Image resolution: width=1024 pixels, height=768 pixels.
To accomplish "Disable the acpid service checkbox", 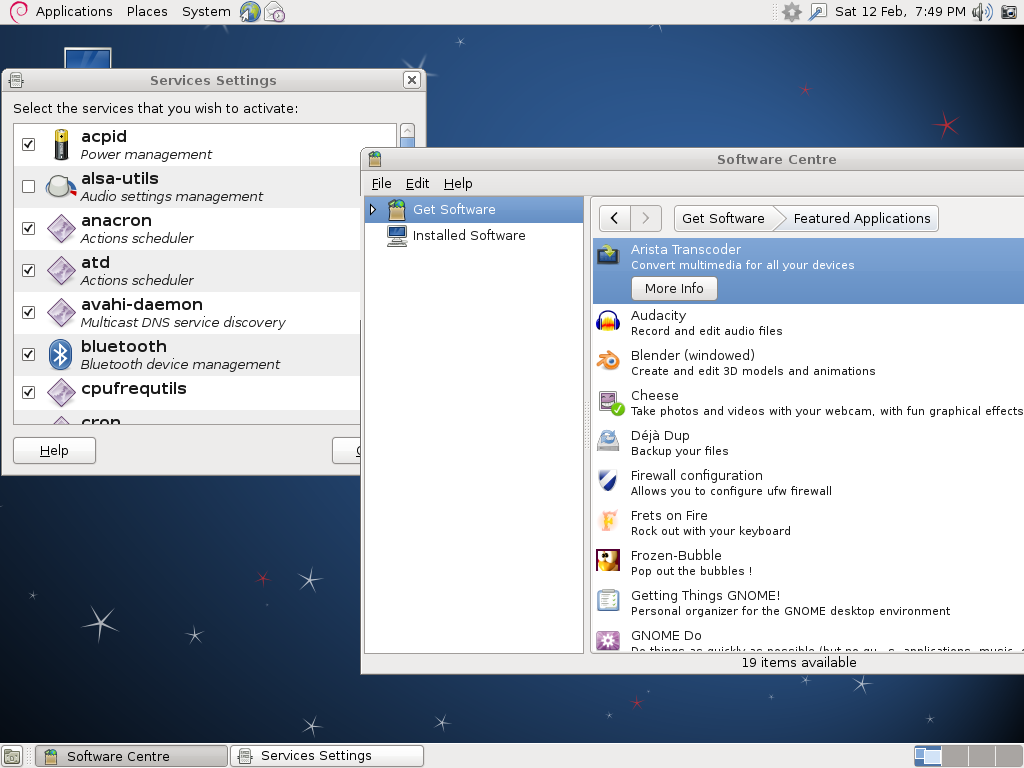I will 28,144.
